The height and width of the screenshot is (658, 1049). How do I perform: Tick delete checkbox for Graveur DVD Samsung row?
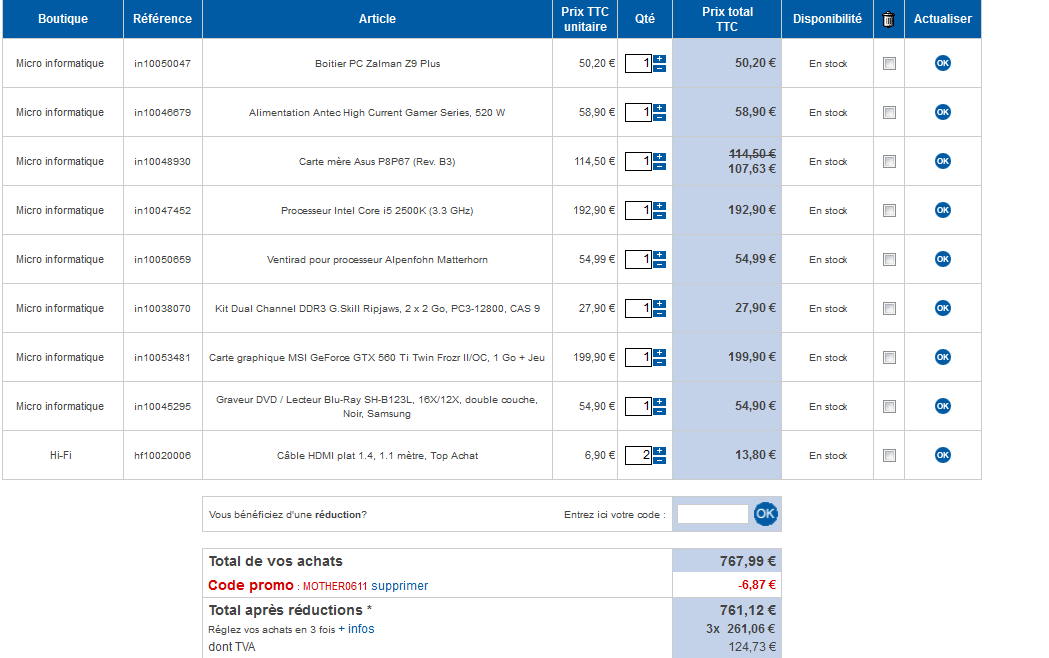click(x=889, y=407)
